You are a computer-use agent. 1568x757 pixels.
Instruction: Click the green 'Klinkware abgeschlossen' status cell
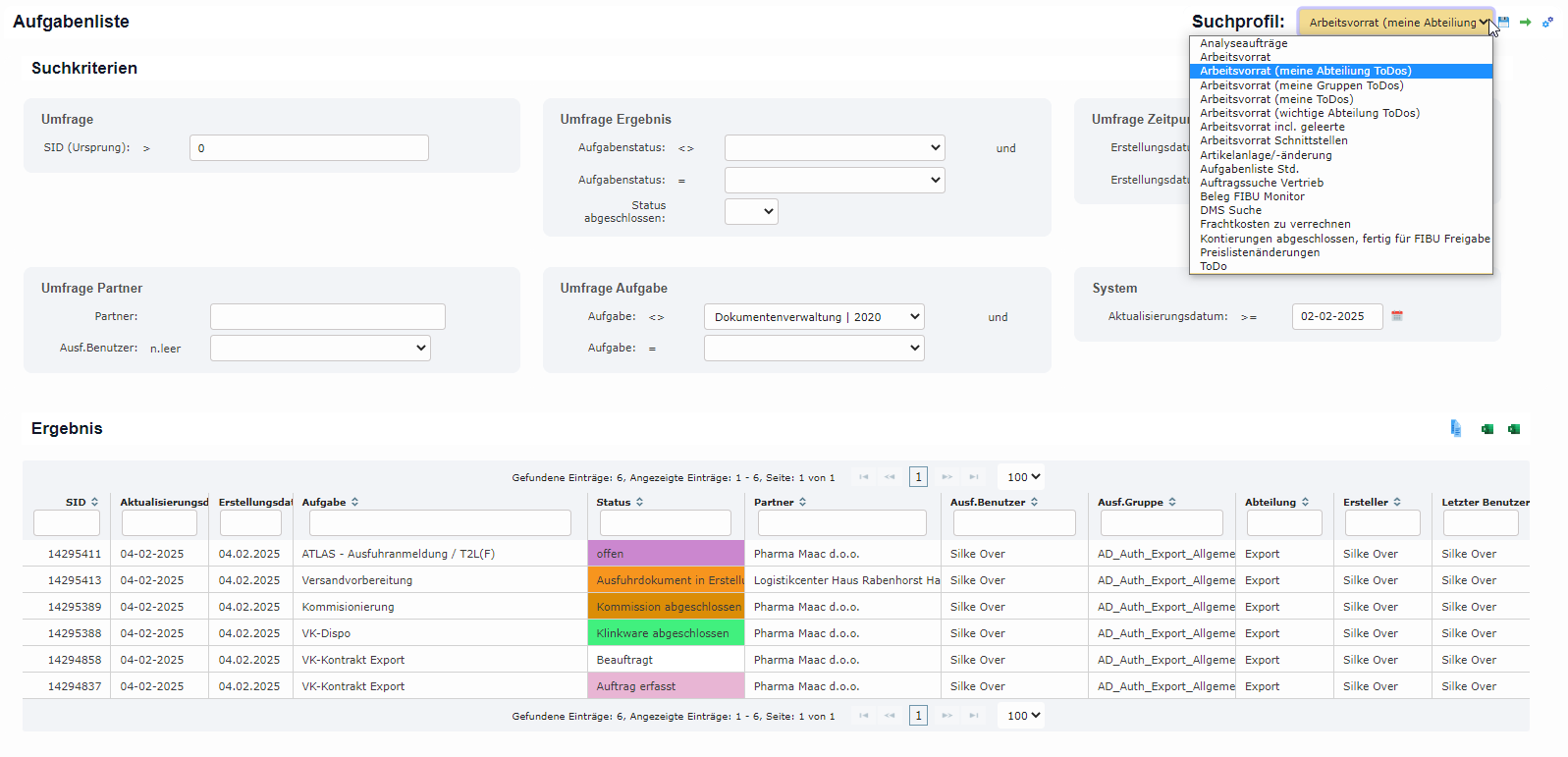665,633
